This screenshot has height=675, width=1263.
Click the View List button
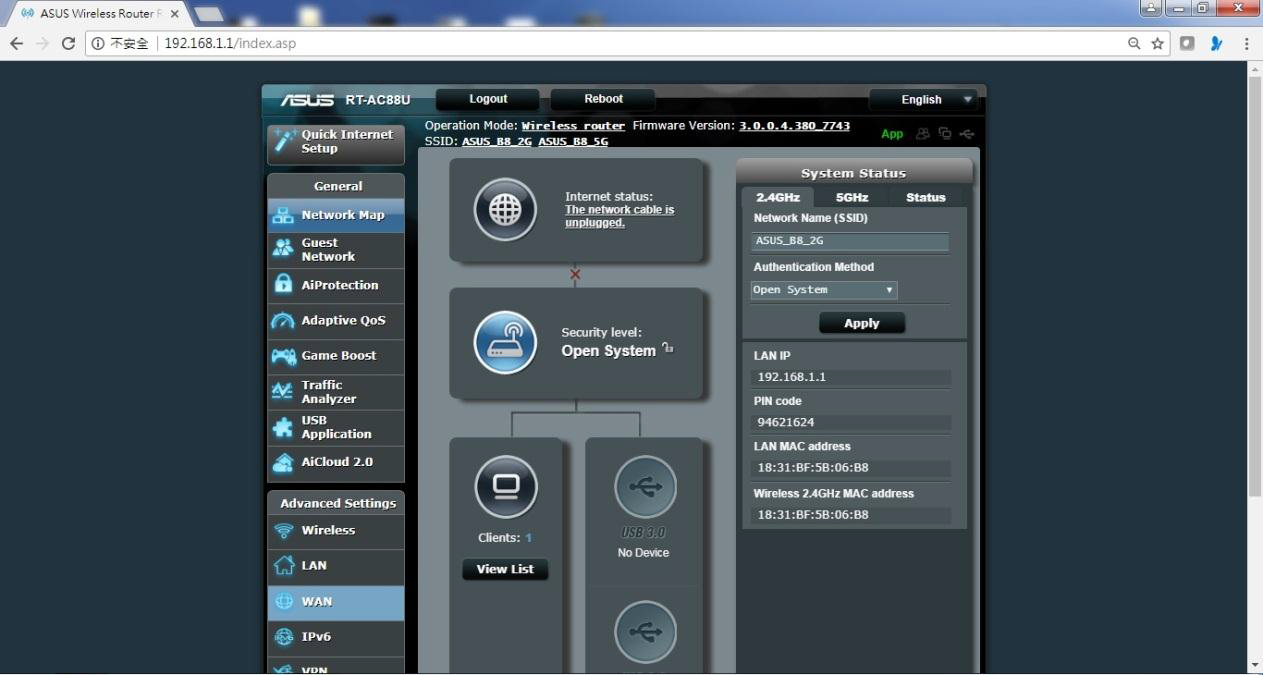coord(505,569)
